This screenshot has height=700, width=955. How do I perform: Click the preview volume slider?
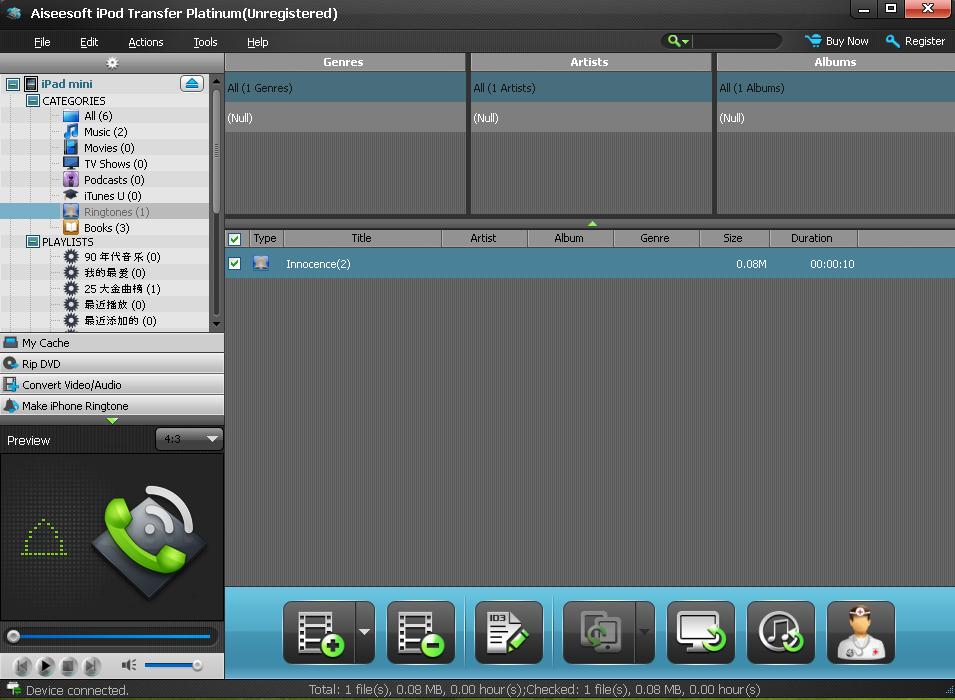coord(173,665)
